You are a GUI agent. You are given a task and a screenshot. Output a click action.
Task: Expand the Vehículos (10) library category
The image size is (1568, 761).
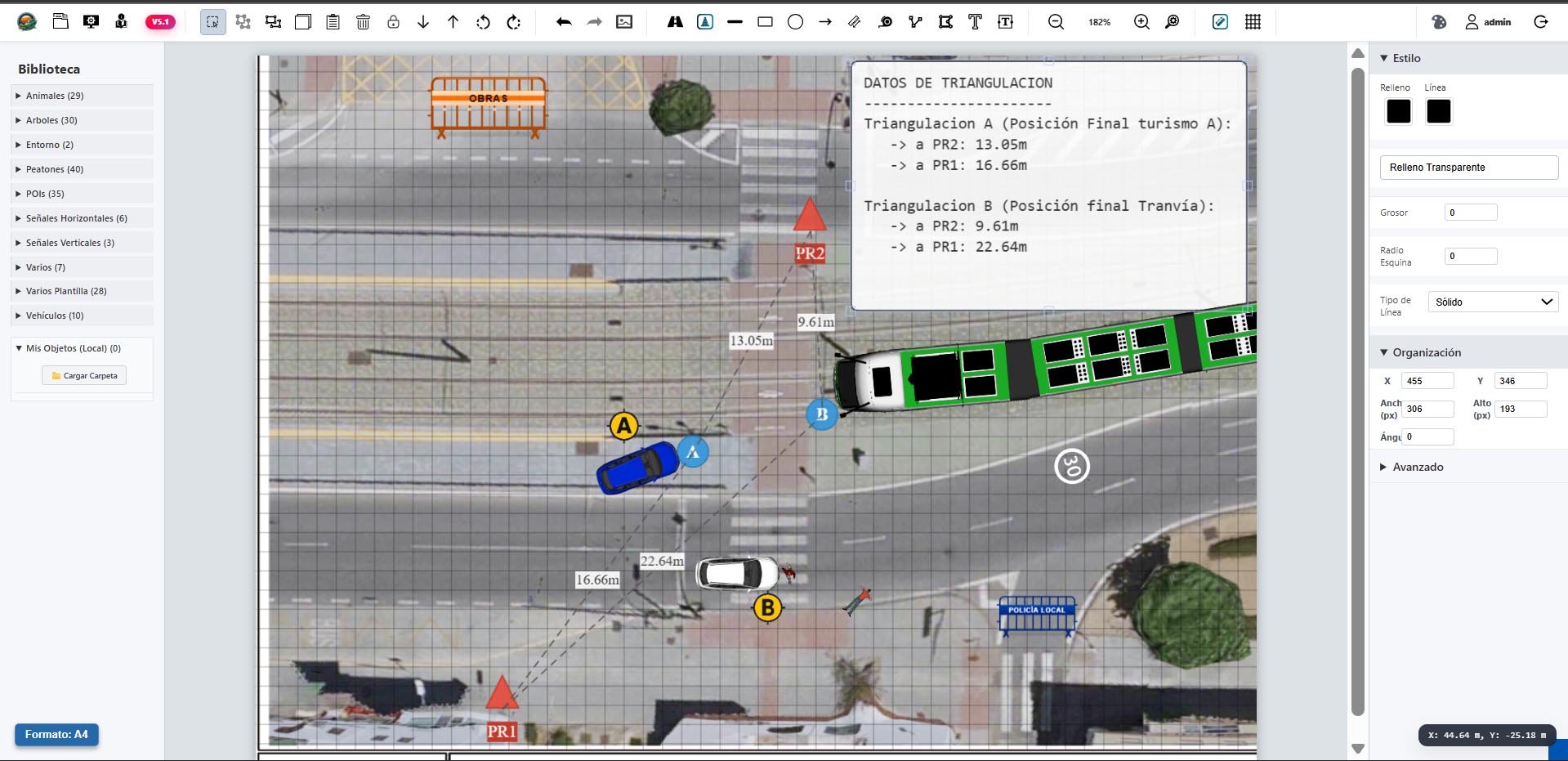tap(55, 316)
